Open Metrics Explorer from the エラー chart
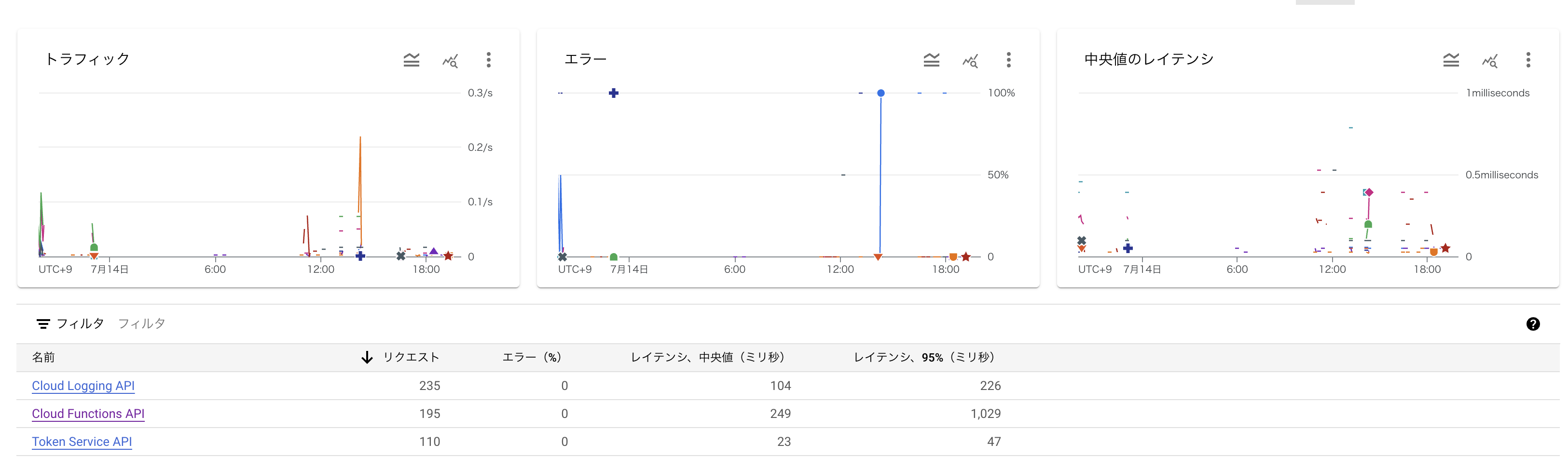1568x457 pixels. (971, 60)
